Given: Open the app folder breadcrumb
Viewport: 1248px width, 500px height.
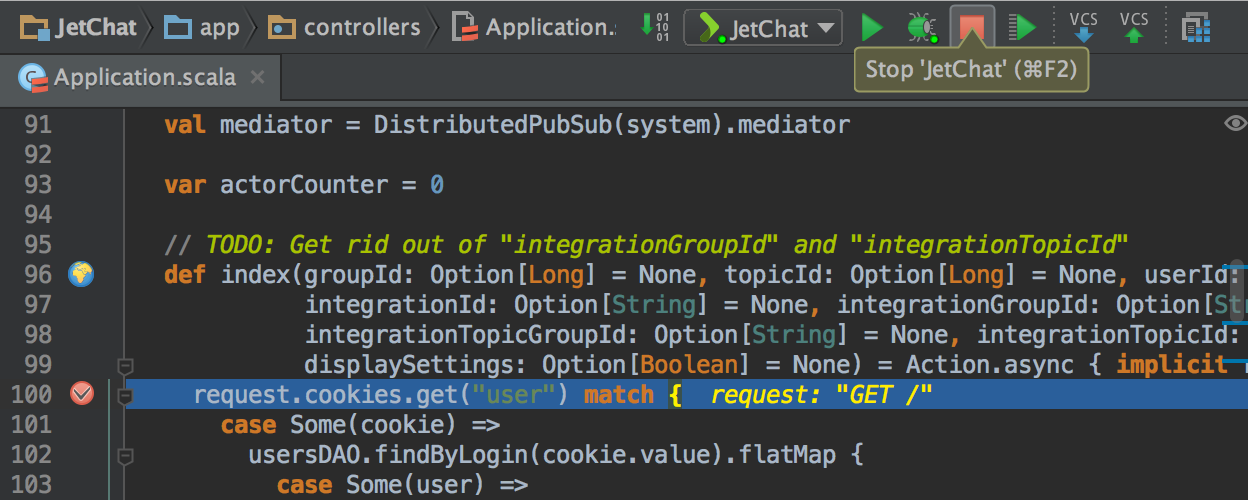Looking at the screenshot, I should click(x=204, y=27).
